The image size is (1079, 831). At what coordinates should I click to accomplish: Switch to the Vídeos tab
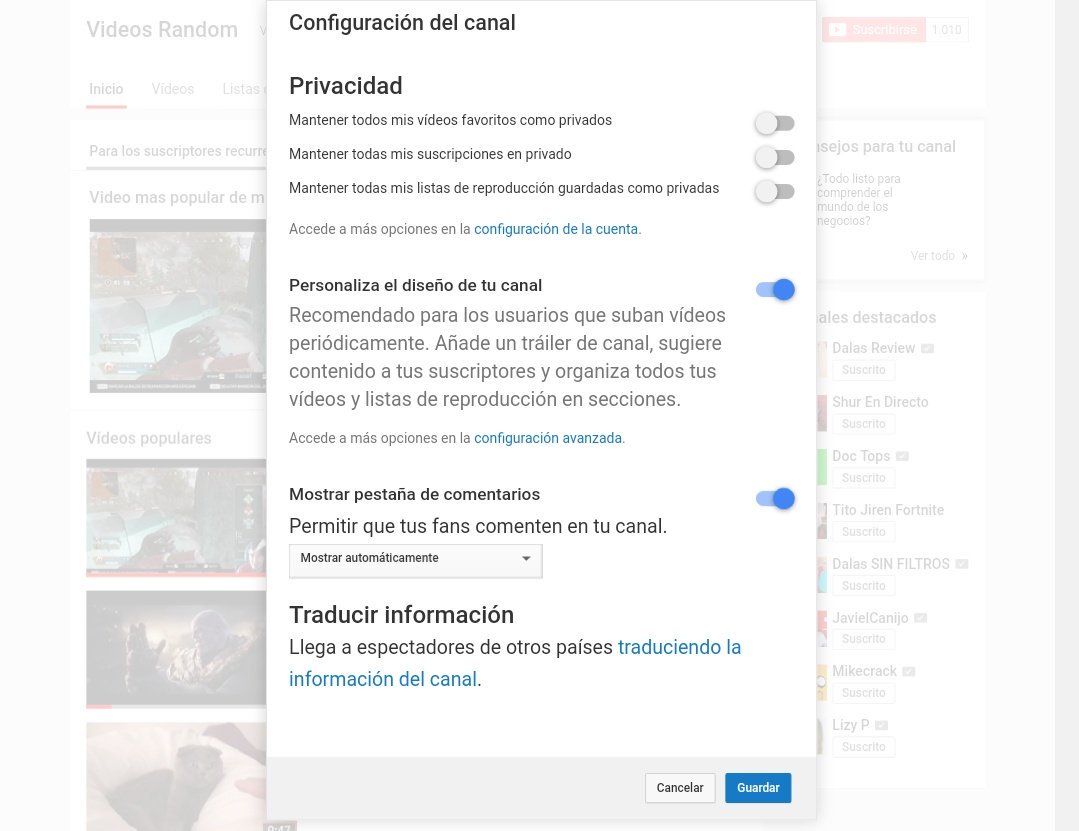173,89
